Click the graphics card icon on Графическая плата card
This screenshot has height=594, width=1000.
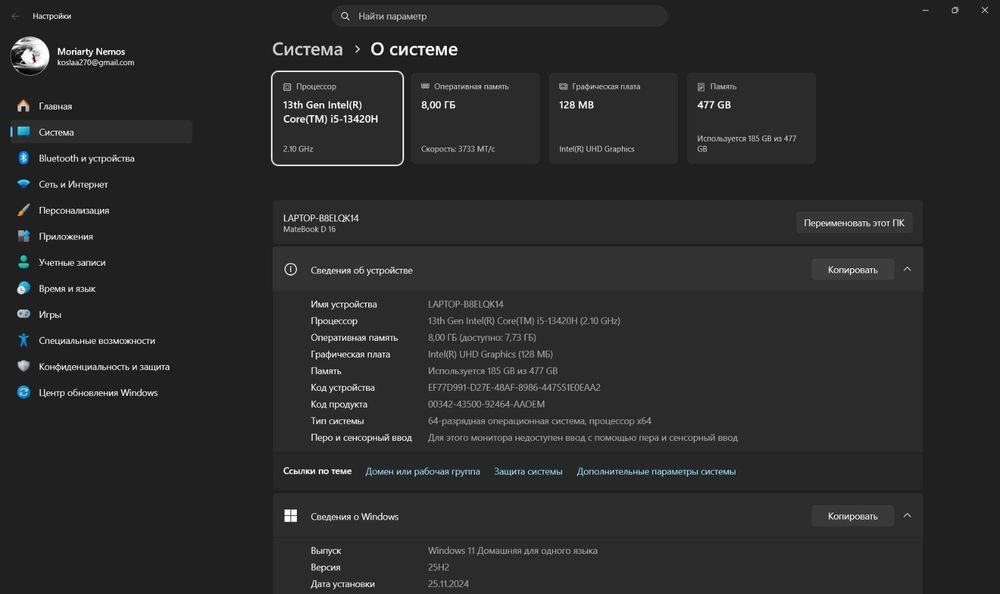563,86
